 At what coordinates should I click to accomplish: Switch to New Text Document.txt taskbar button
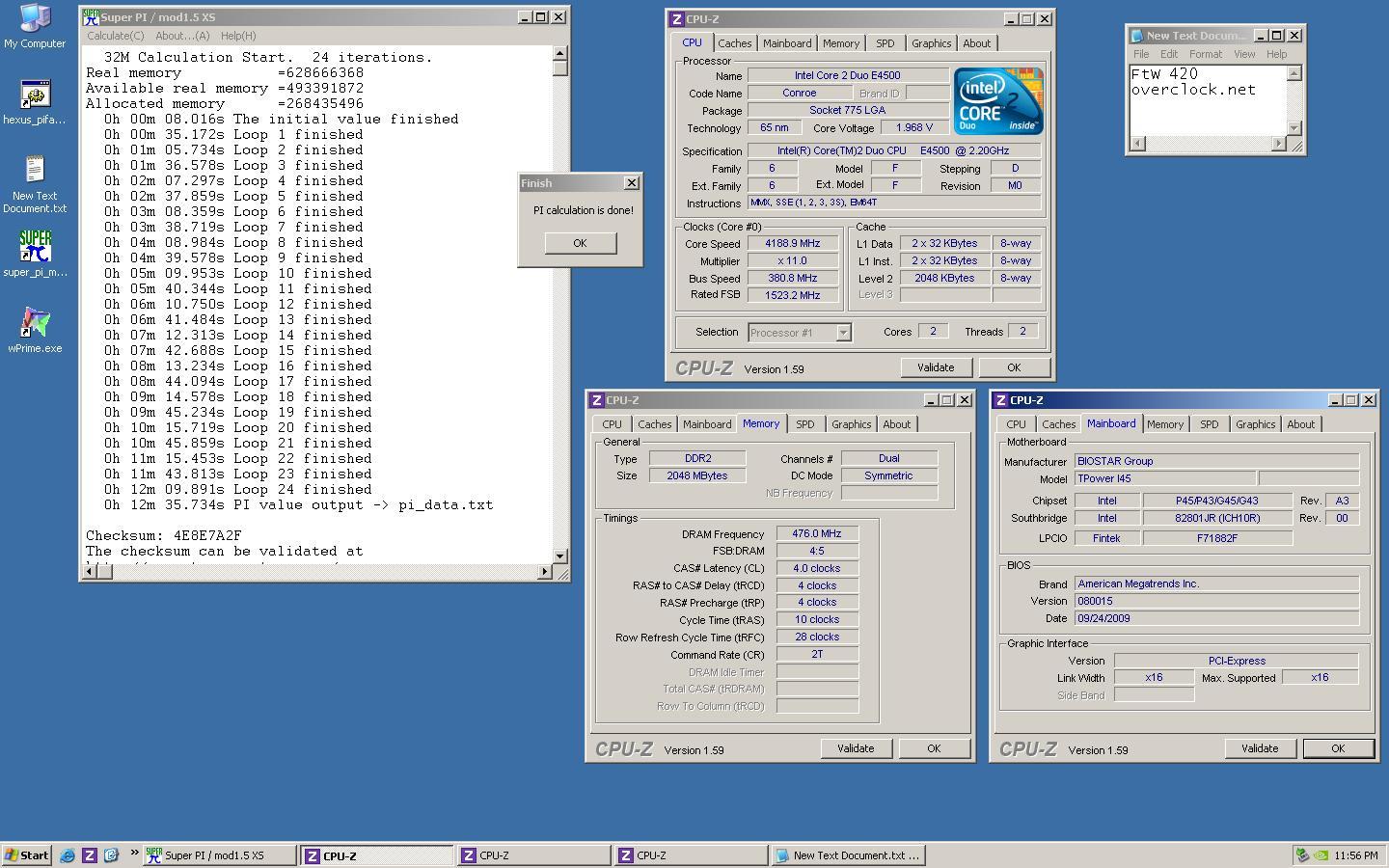[x=848, y=855]
